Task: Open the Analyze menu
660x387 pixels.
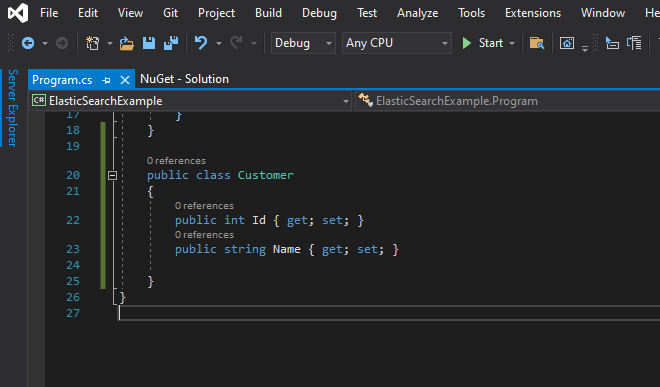Action: pos(417,13)
